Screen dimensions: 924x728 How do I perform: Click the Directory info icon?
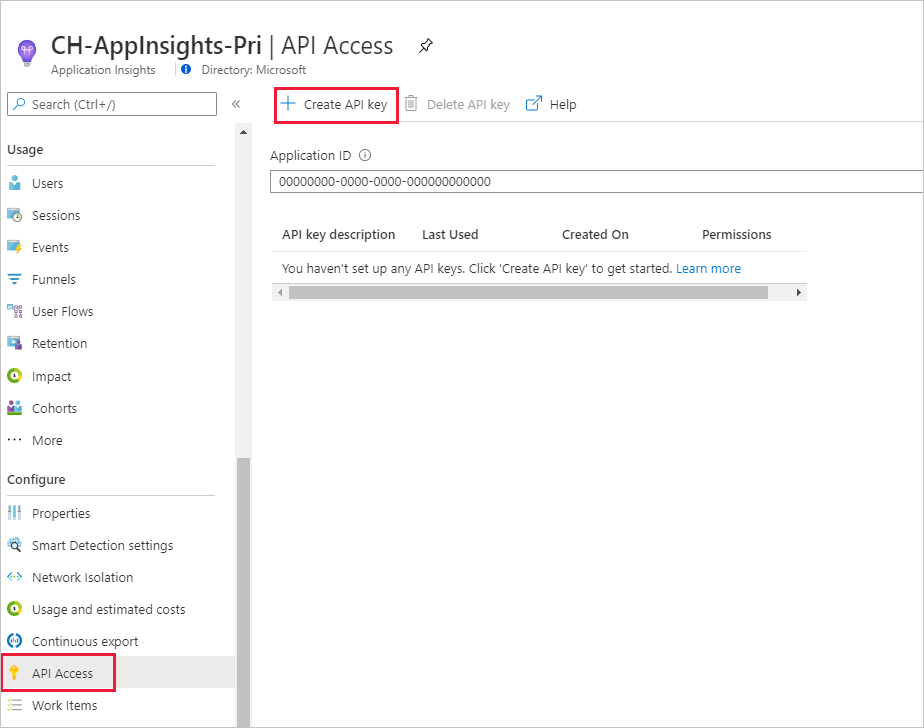[x=186, y=70]
